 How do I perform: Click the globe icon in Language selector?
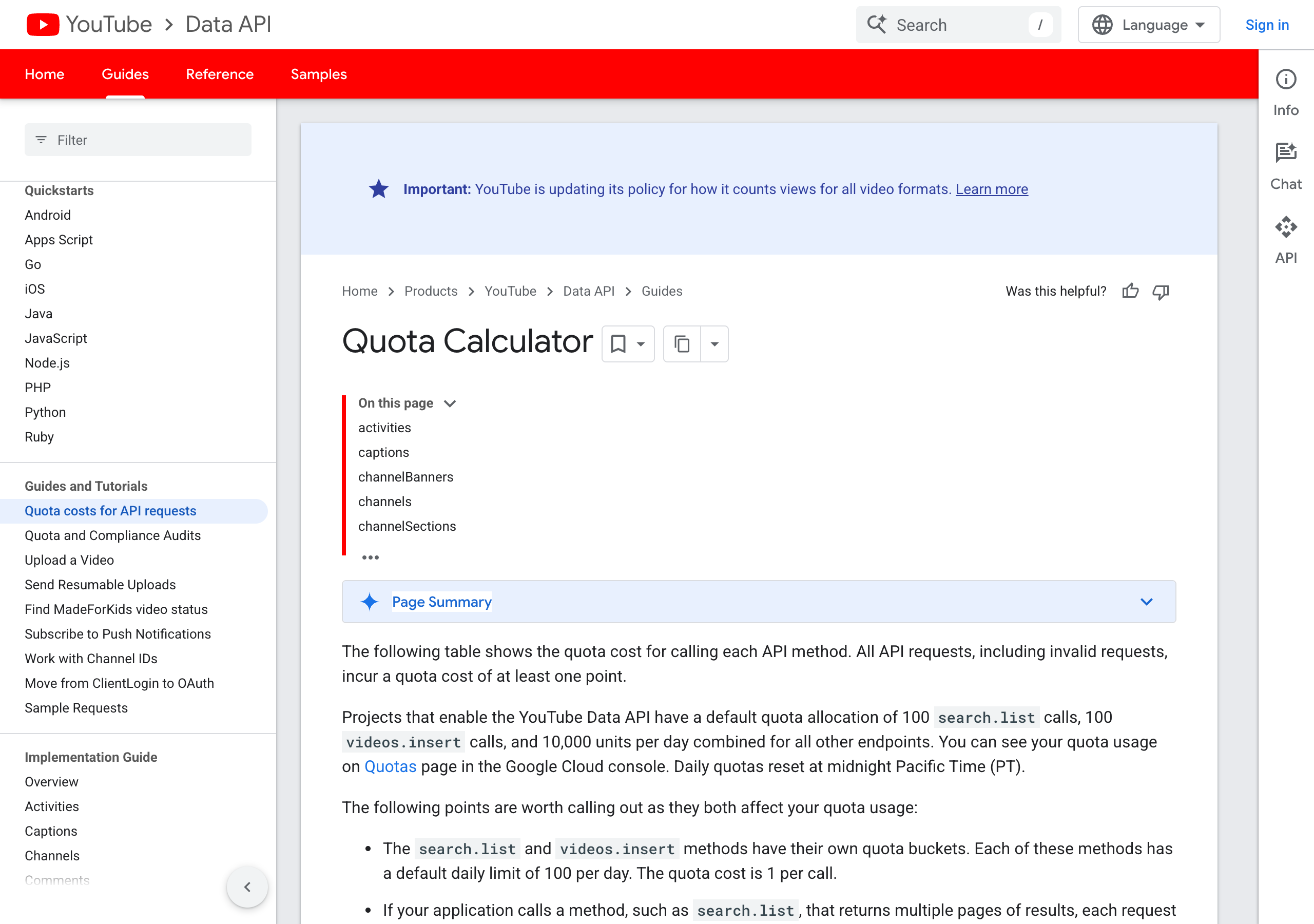coord(1102,25)
